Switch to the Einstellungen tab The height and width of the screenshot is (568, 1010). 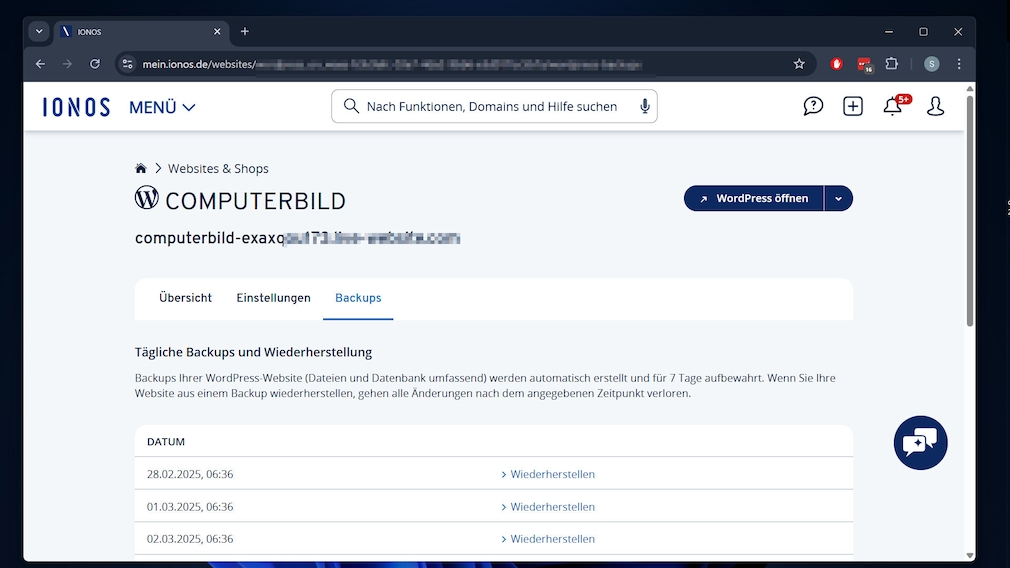click(273, 298)
